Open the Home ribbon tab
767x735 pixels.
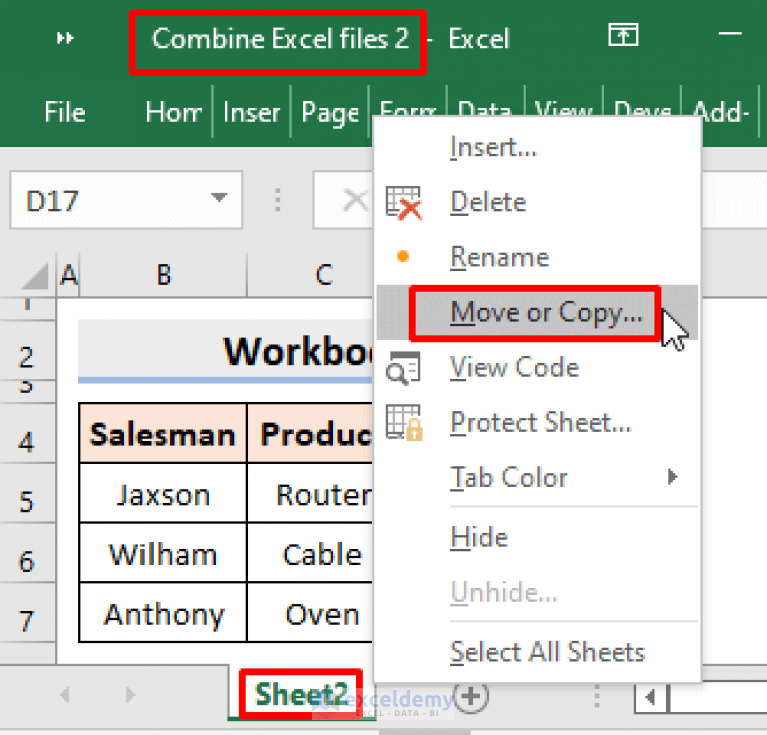click(x=173, y=112)
